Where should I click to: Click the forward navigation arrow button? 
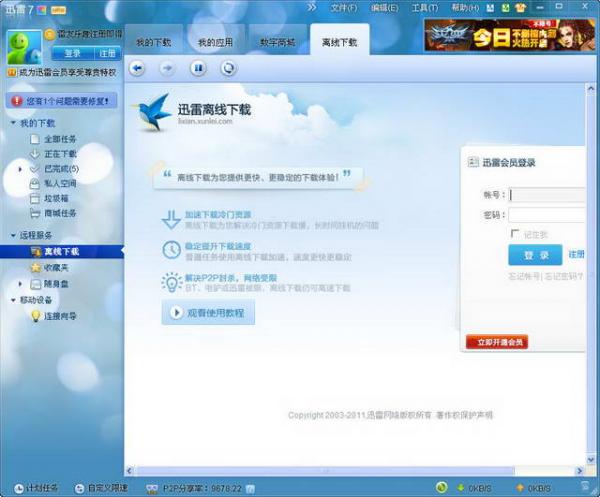click(167, 69)
